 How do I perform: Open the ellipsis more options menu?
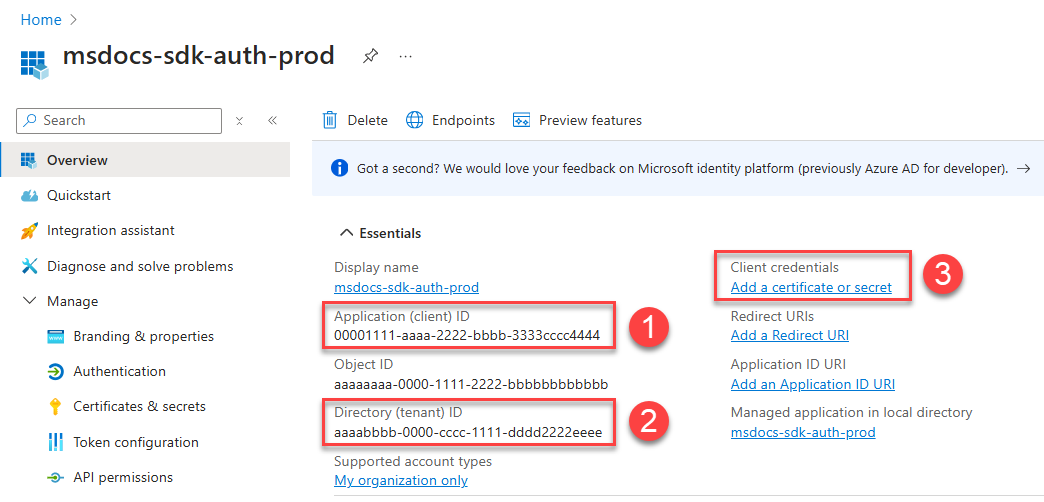(405, 57)
